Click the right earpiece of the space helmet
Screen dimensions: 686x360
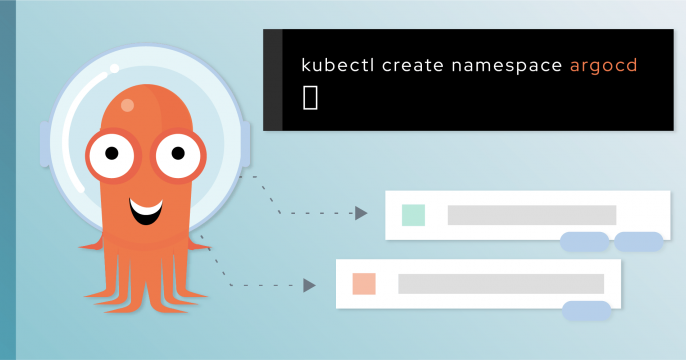coord(246,144)
